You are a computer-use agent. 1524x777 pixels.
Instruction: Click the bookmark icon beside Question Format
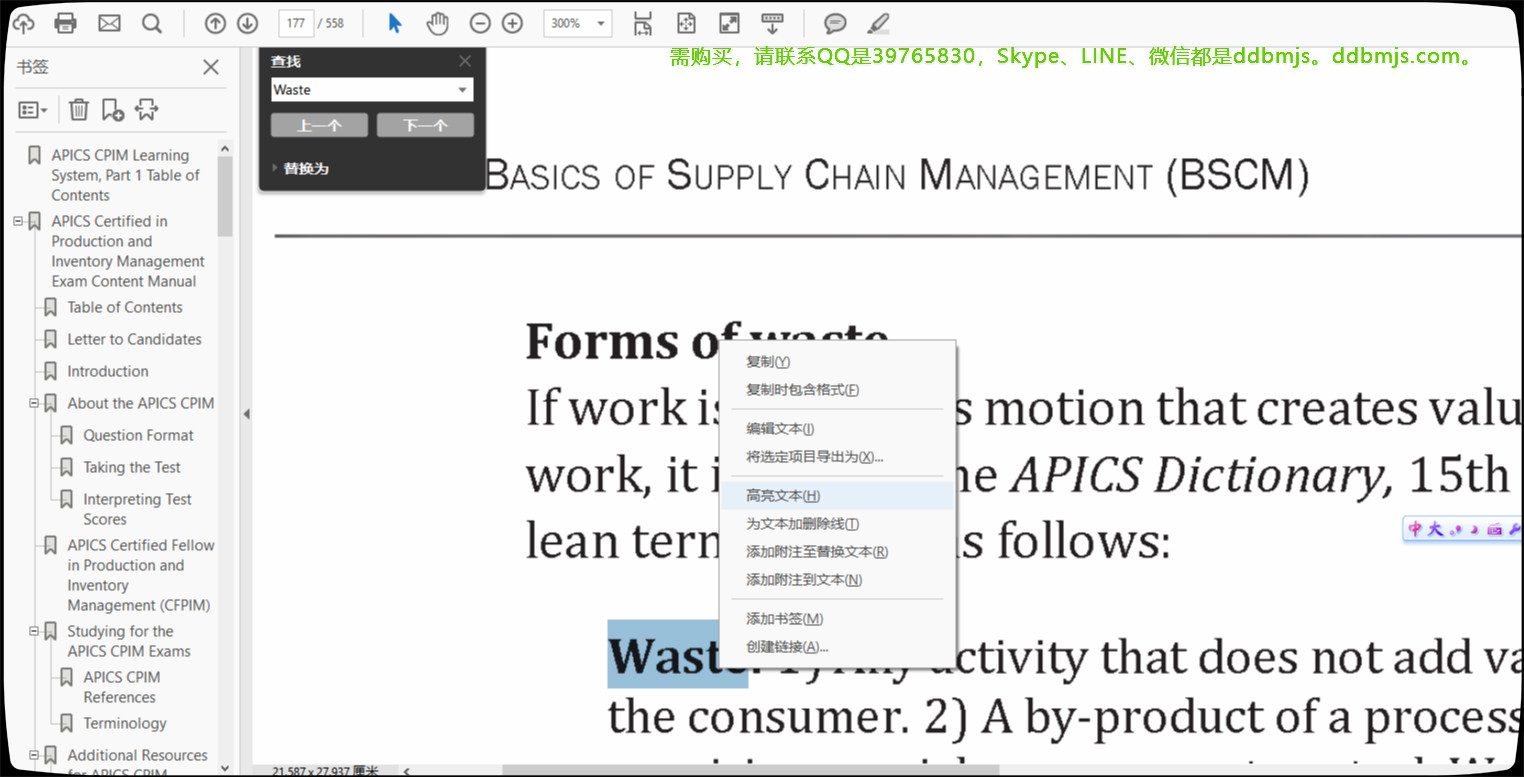[66, 436]
